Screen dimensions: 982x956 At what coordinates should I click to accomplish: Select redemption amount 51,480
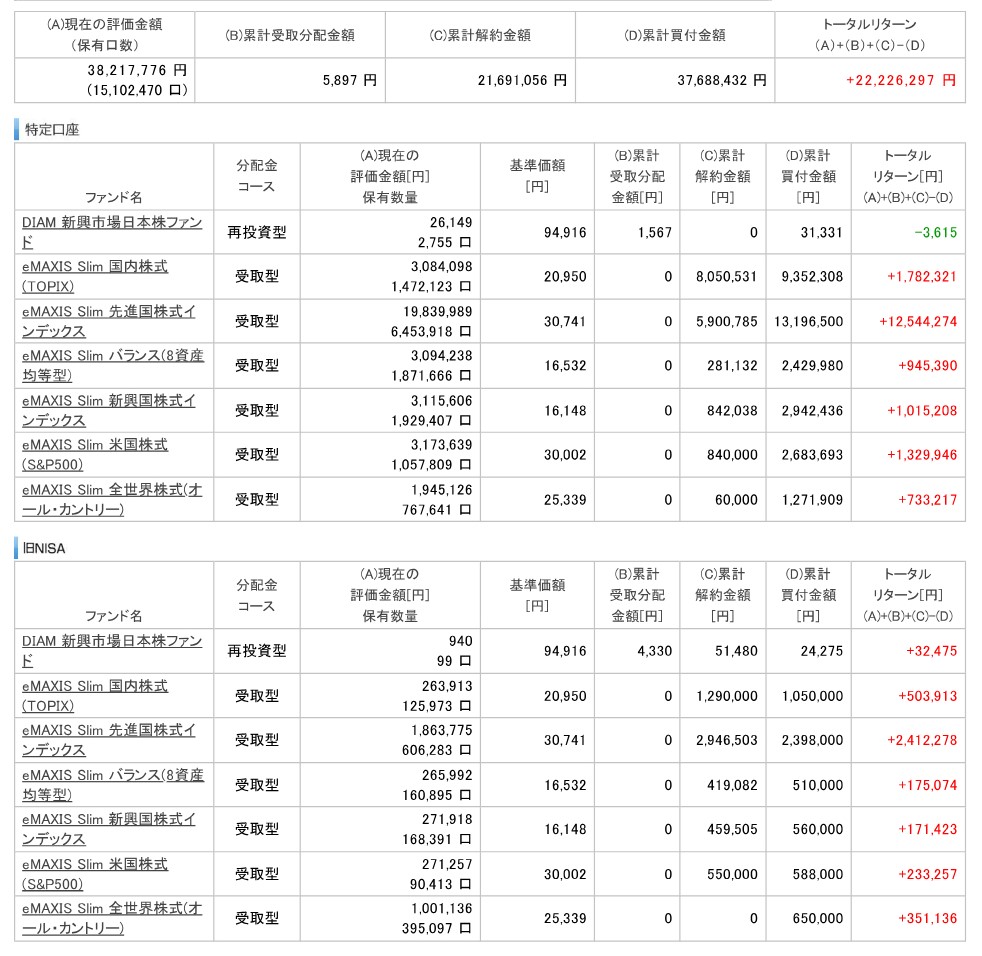pyautogui.click(x=736, y=651)
